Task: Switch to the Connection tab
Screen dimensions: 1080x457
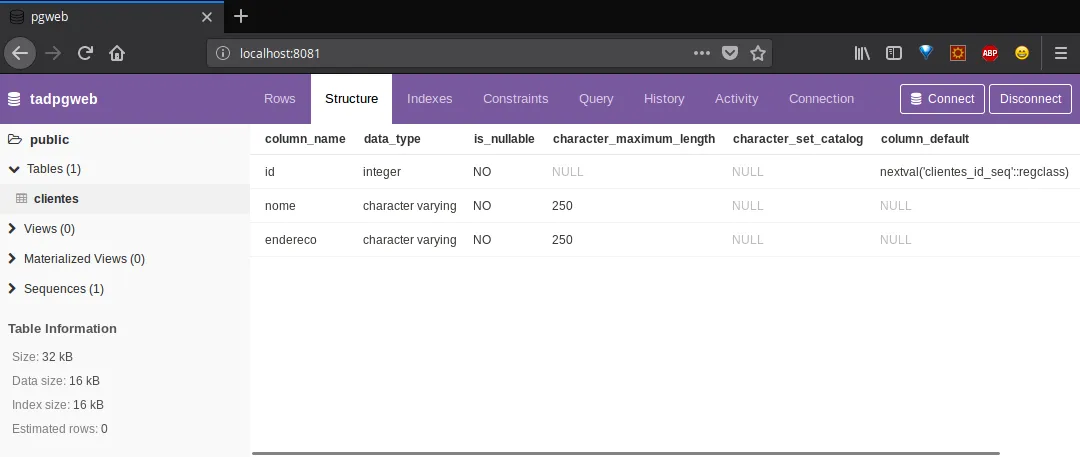Action: pos(822,99)
